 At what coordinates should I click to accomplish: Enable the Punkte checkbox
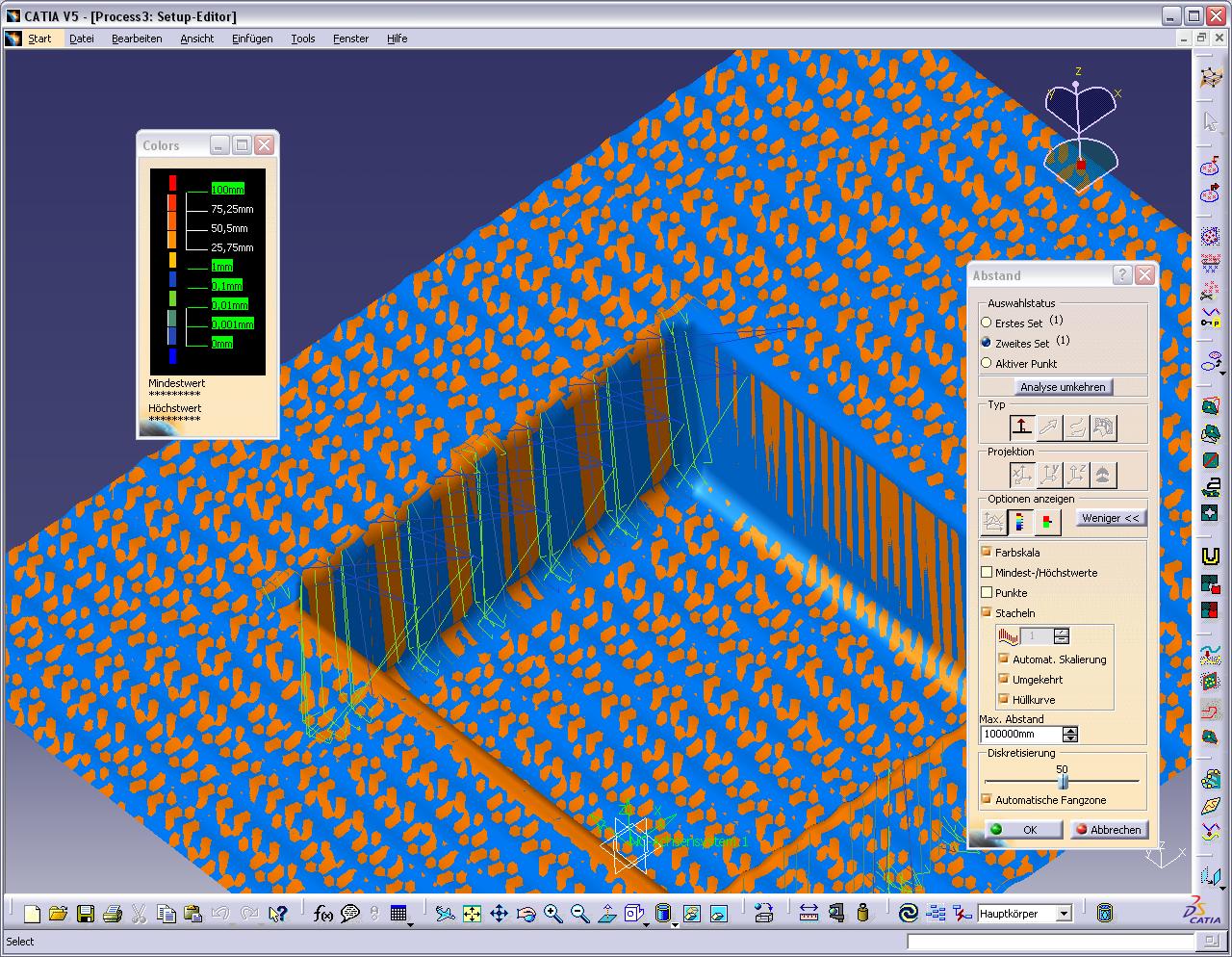986,592
